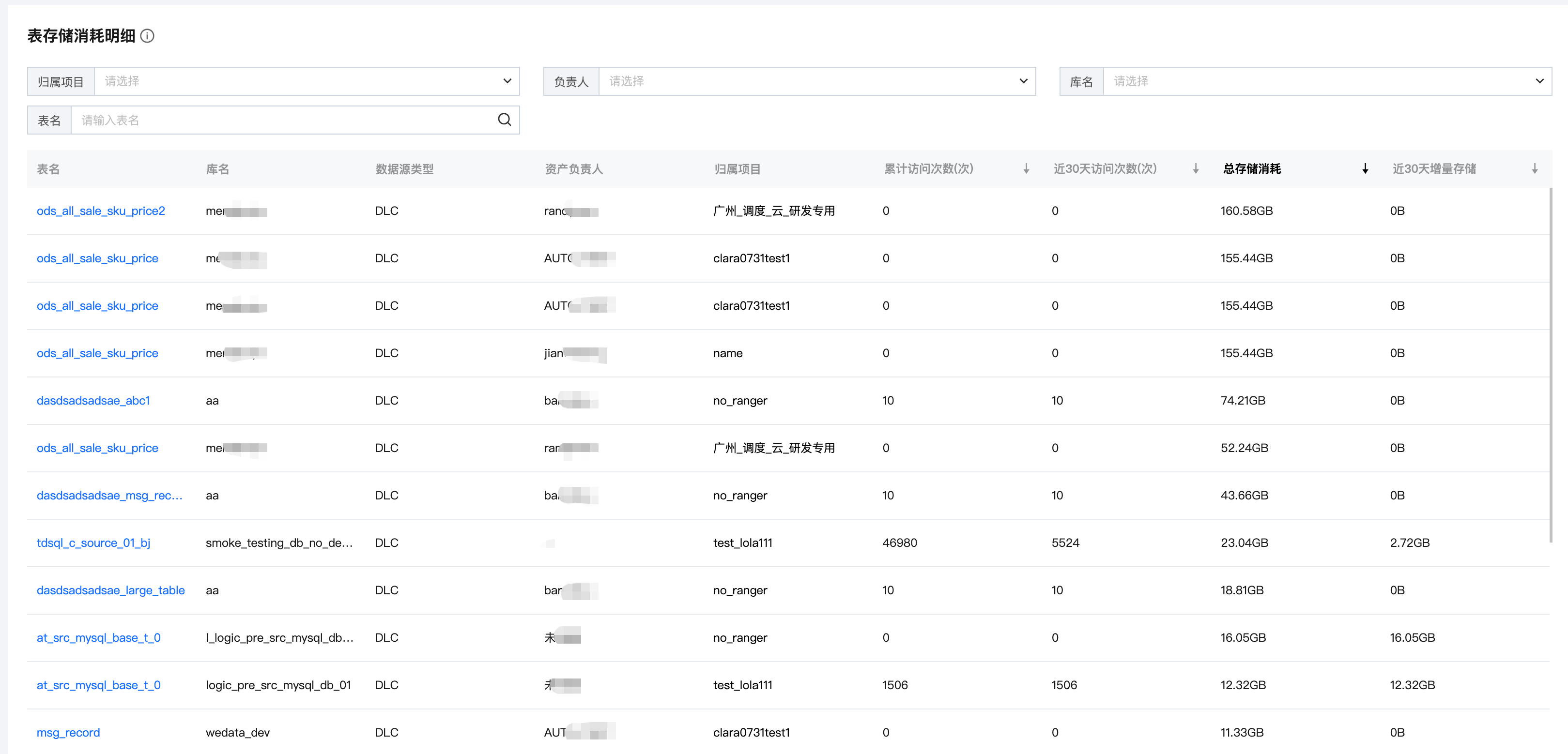Expand the 归属项目 dropdown
Screen dimensions: 1568x754
point(307,81)
